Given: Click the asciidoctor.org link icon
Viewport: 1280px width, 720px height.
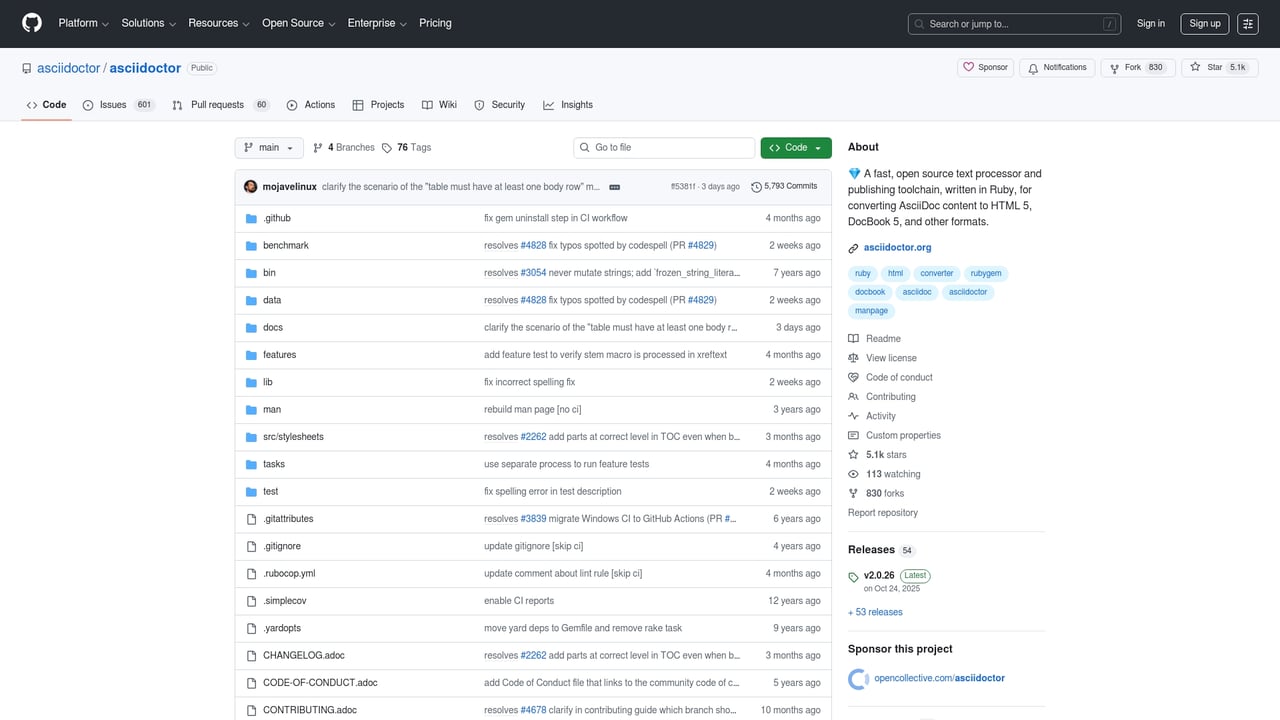Looking at the screenshot, I should pyautogui.click(x=853, y=247).
